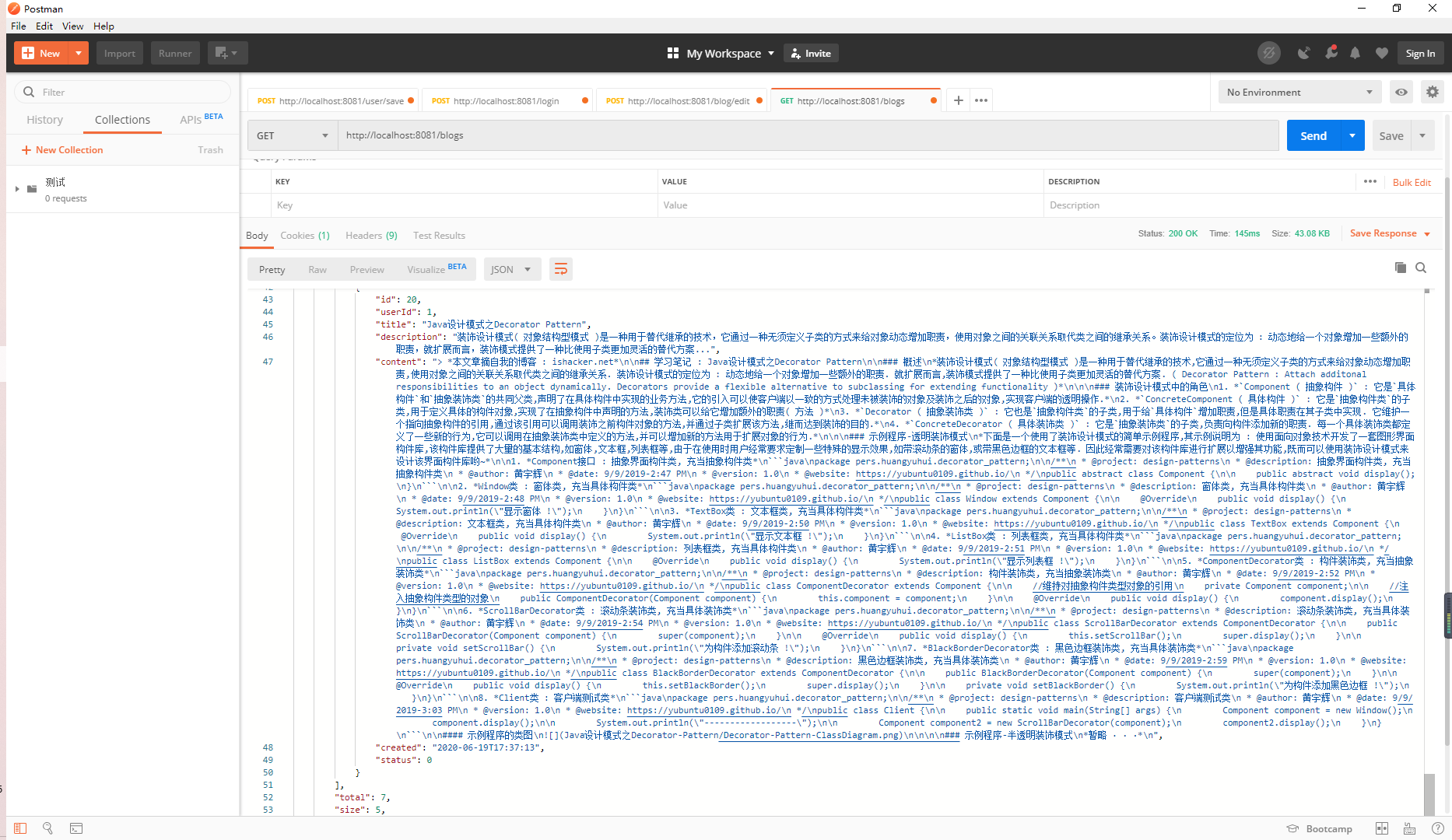Open manage environments gear icon
Screen dimensions: 1452x840
tap(1432, 92)
